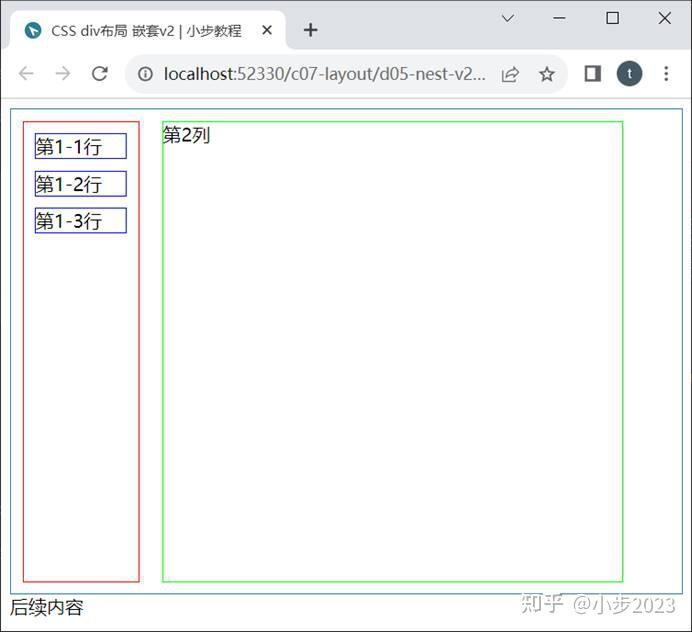Click the '第1-3行' box

pyautogui.click(x=81, y=220)
